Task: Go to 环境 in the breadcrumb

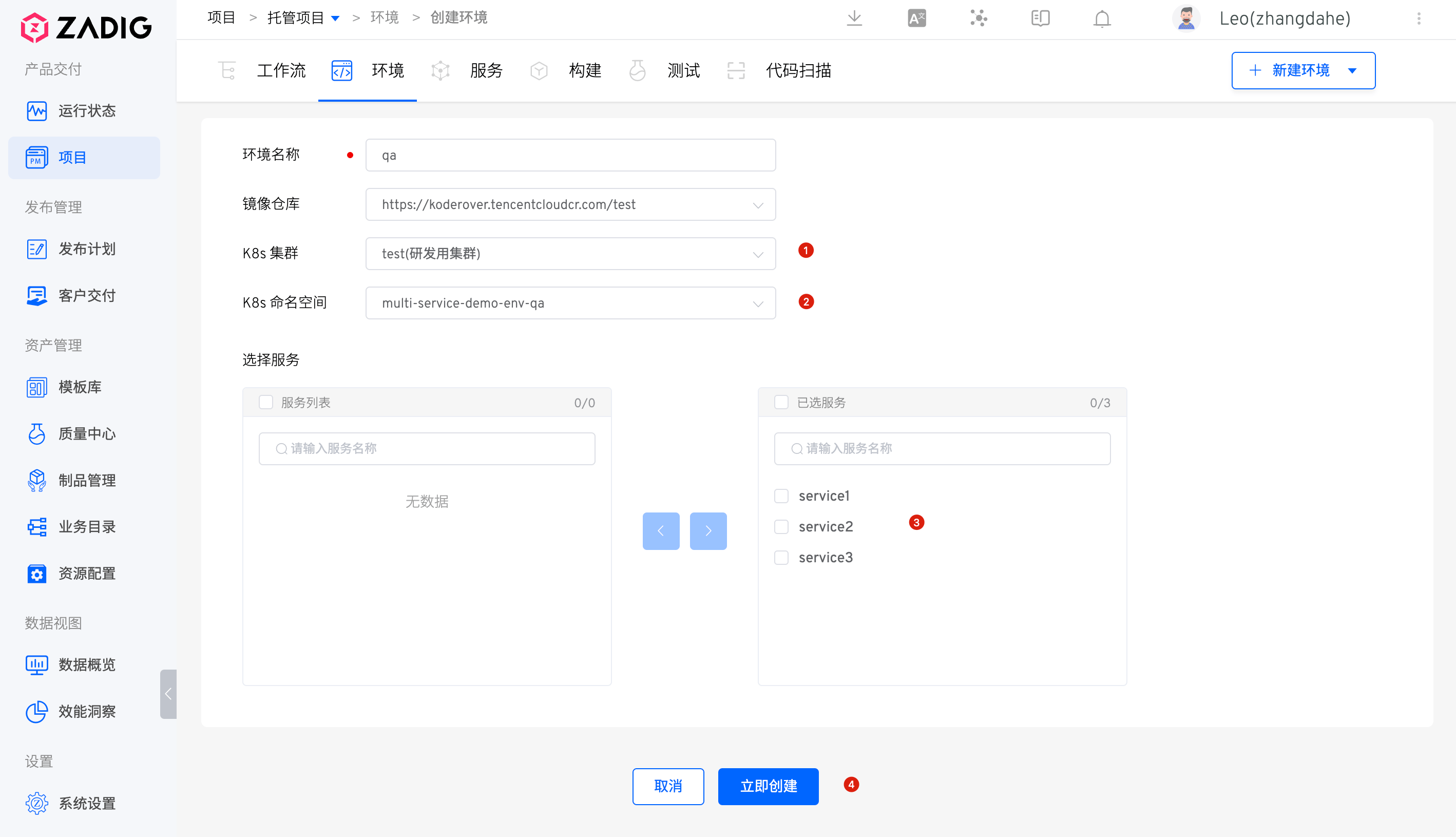Action: click(385, 18)
